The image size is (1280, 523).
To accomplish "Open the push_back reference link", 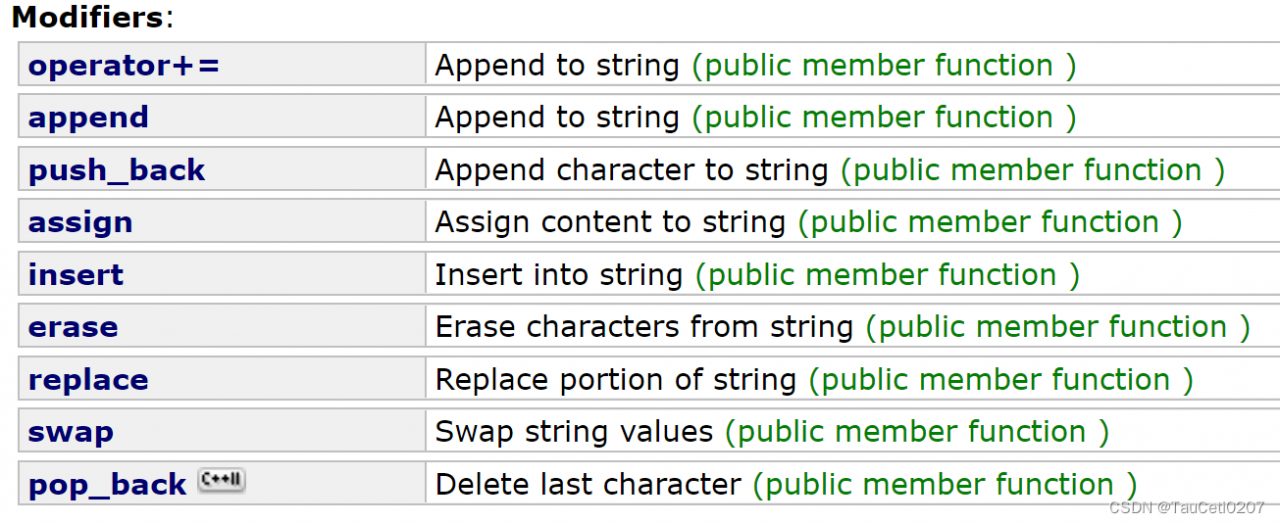I will click(116, 170).
